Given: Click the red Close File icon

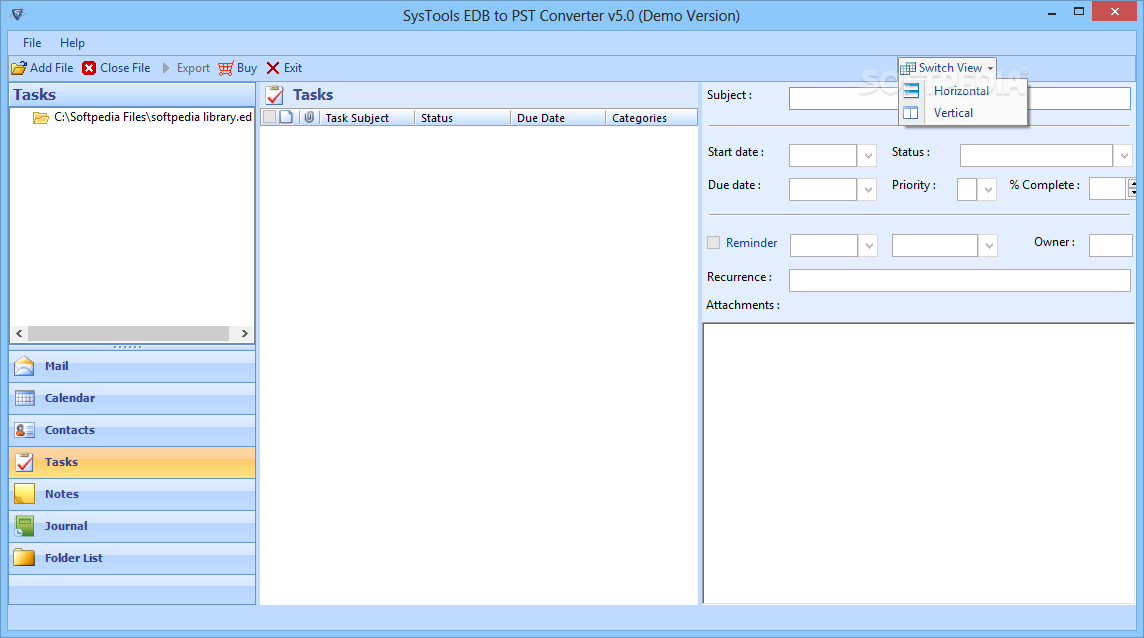Looking at the screenshot, I should (x=89, y=68).
